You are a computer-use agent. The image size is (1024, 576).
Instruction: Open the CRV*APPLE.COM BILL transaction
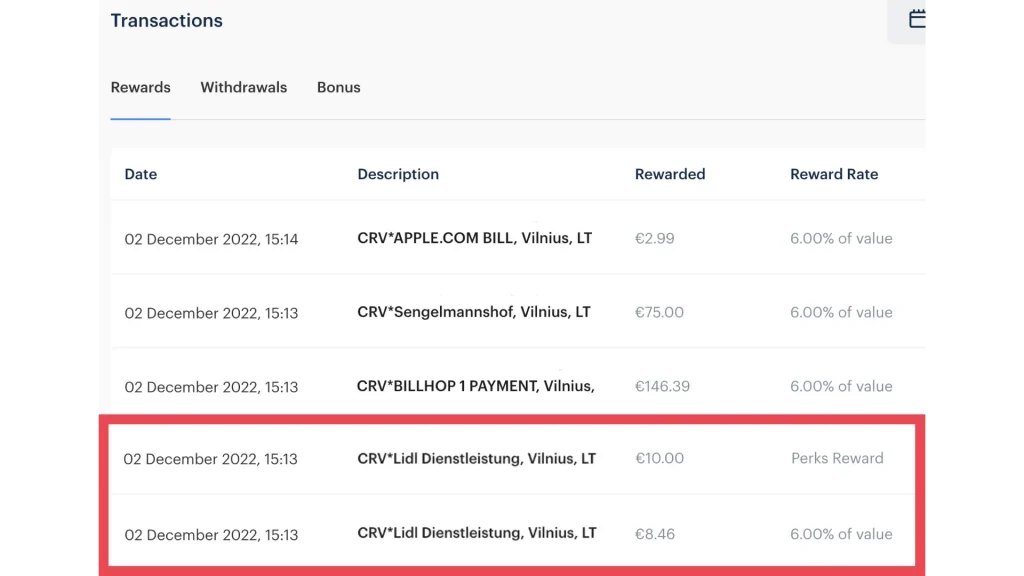pos(474,239)
